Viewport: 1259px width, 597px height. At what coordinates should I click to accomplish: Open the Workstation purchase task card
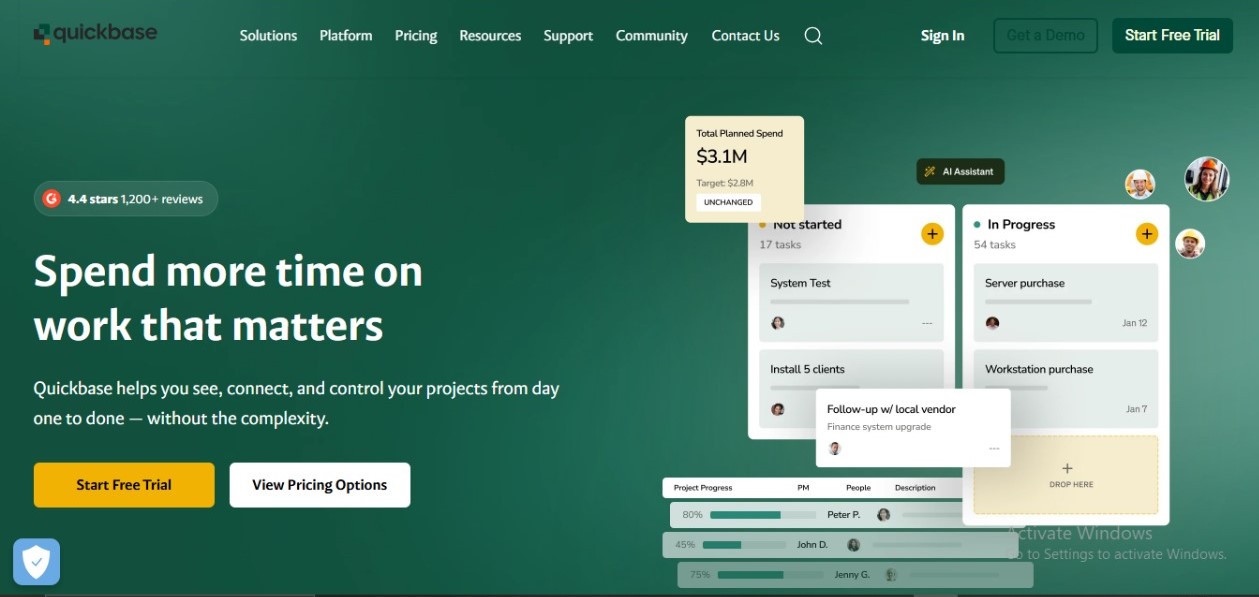pyautogui.click(x=1066, y=388)
